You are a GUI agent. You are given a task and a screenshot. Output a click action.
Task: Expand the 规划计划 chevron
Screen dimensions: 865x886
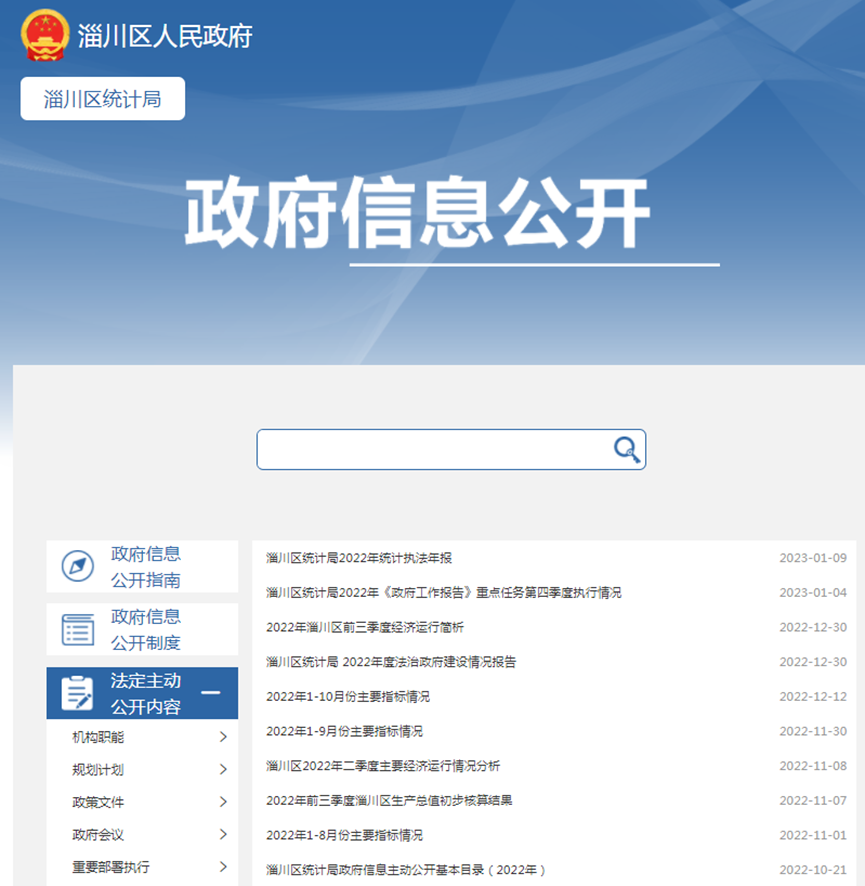click(223, 770)
